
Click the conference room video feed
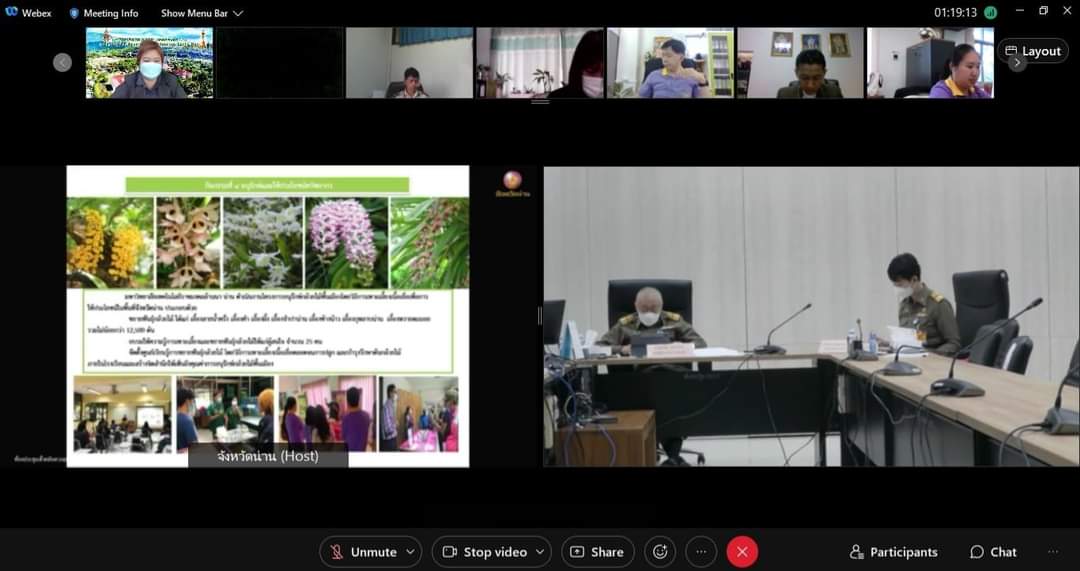[811, 316]
